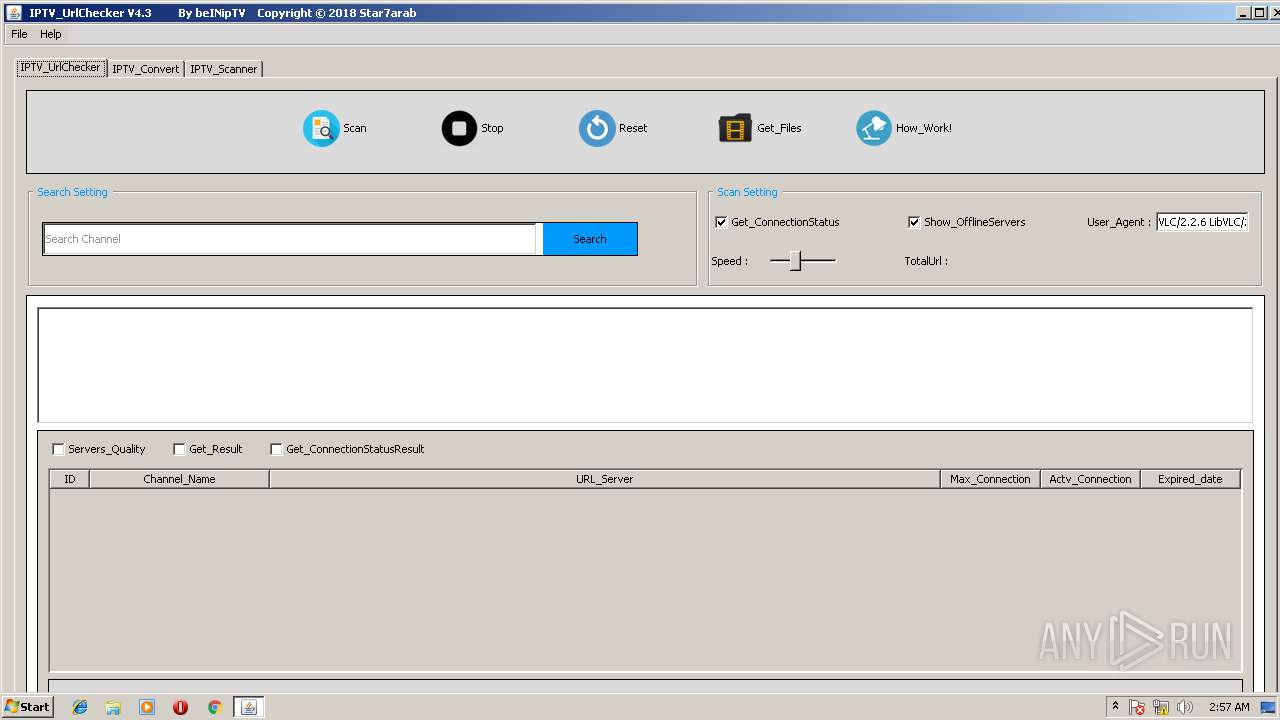The height and width of the screenshot is (720, 1280).
Task: Open the red Opera taskbar icon
Action: 180,707
